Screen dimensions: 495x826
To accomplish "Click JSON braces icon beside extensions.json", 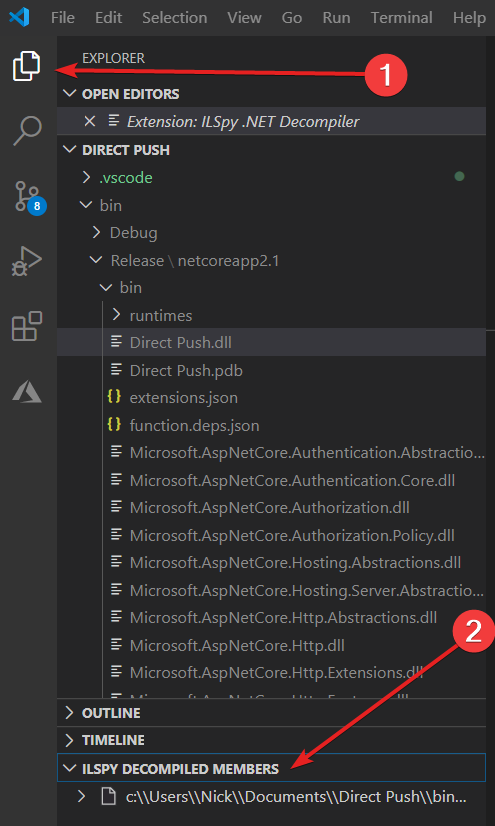I will [114, 397].
